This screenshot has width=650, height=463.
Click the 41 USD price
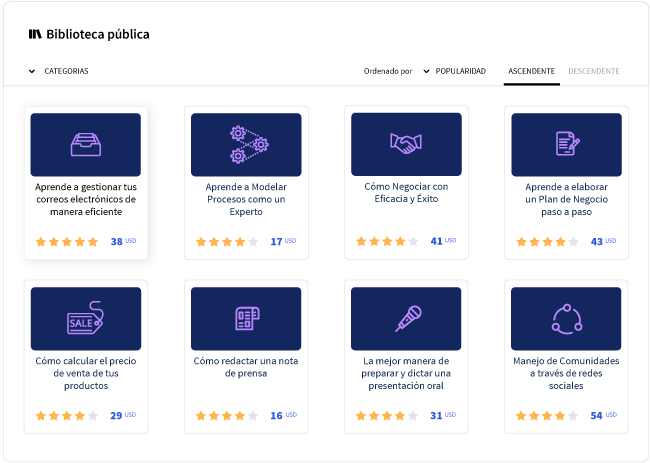point(443,241)
